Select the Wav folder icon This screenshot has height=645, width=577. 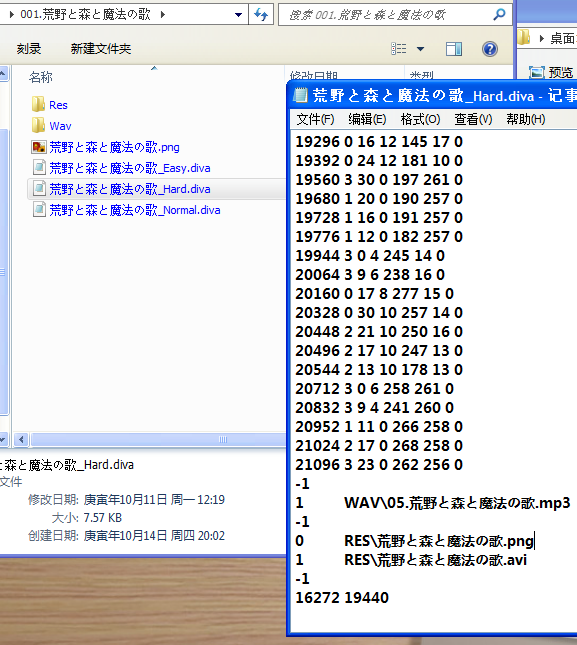(38, 125)
